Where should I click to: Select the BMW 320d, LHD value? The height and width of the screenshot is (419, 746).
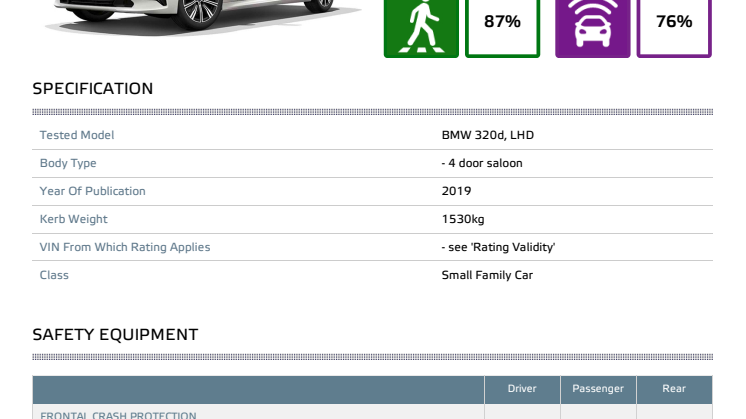pos(488,135)
